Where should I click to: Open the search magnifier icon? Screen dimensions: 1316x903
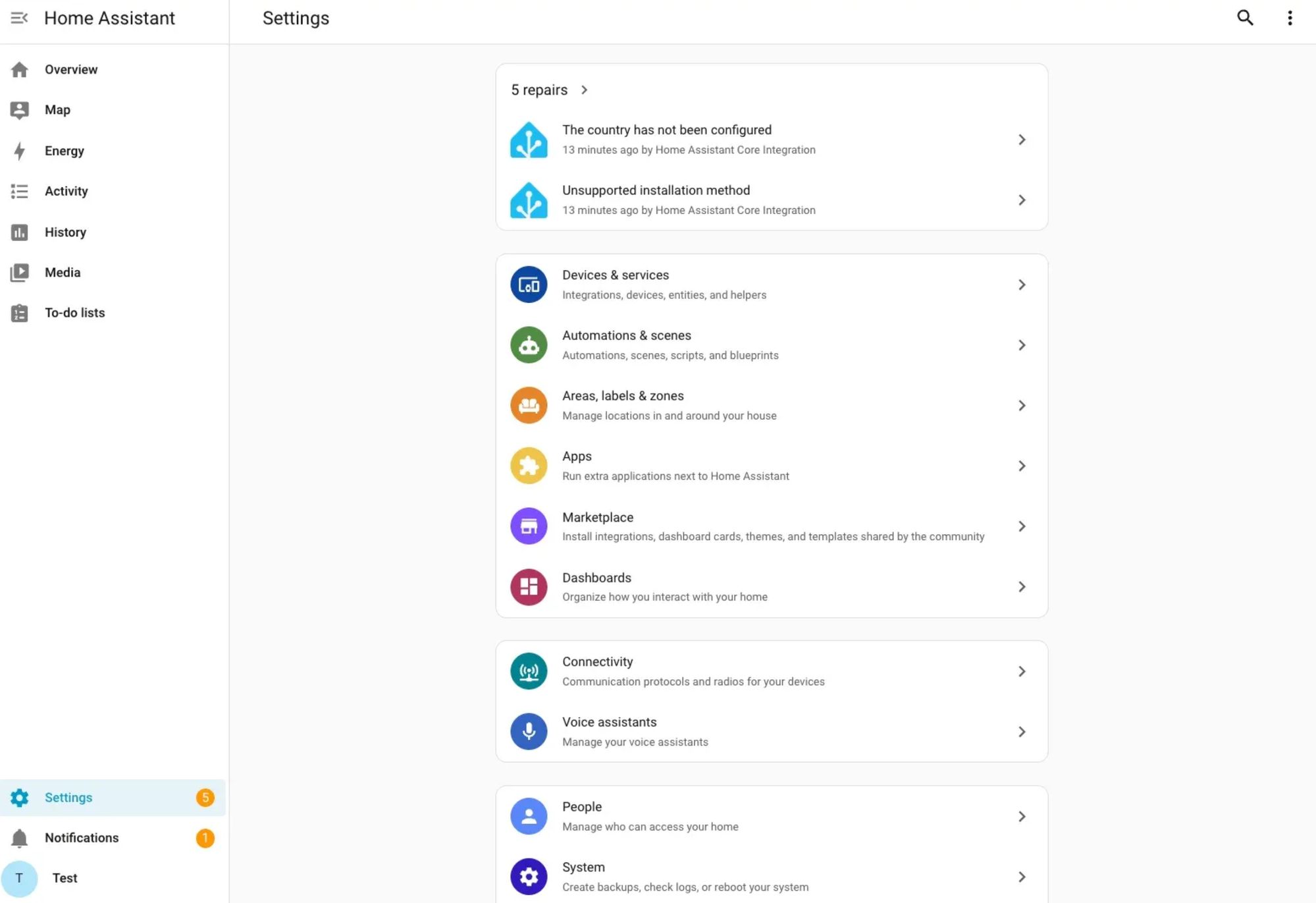pos(1244,18)
